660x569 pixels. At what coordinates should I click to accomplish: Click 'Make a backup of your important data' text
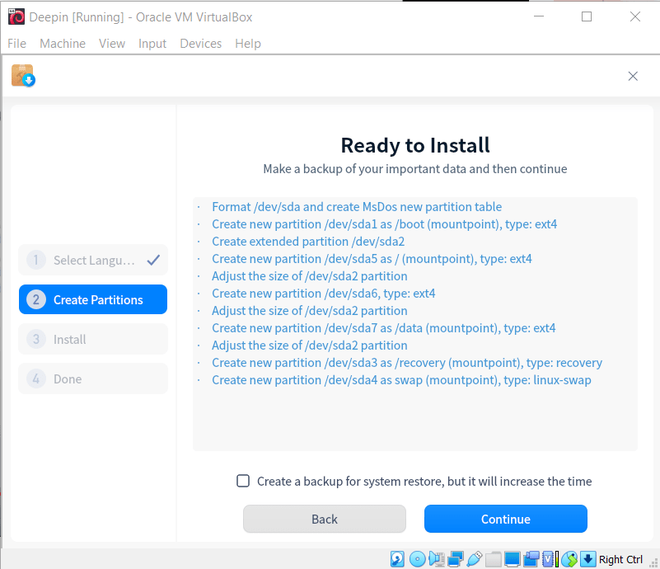point(415,169)
